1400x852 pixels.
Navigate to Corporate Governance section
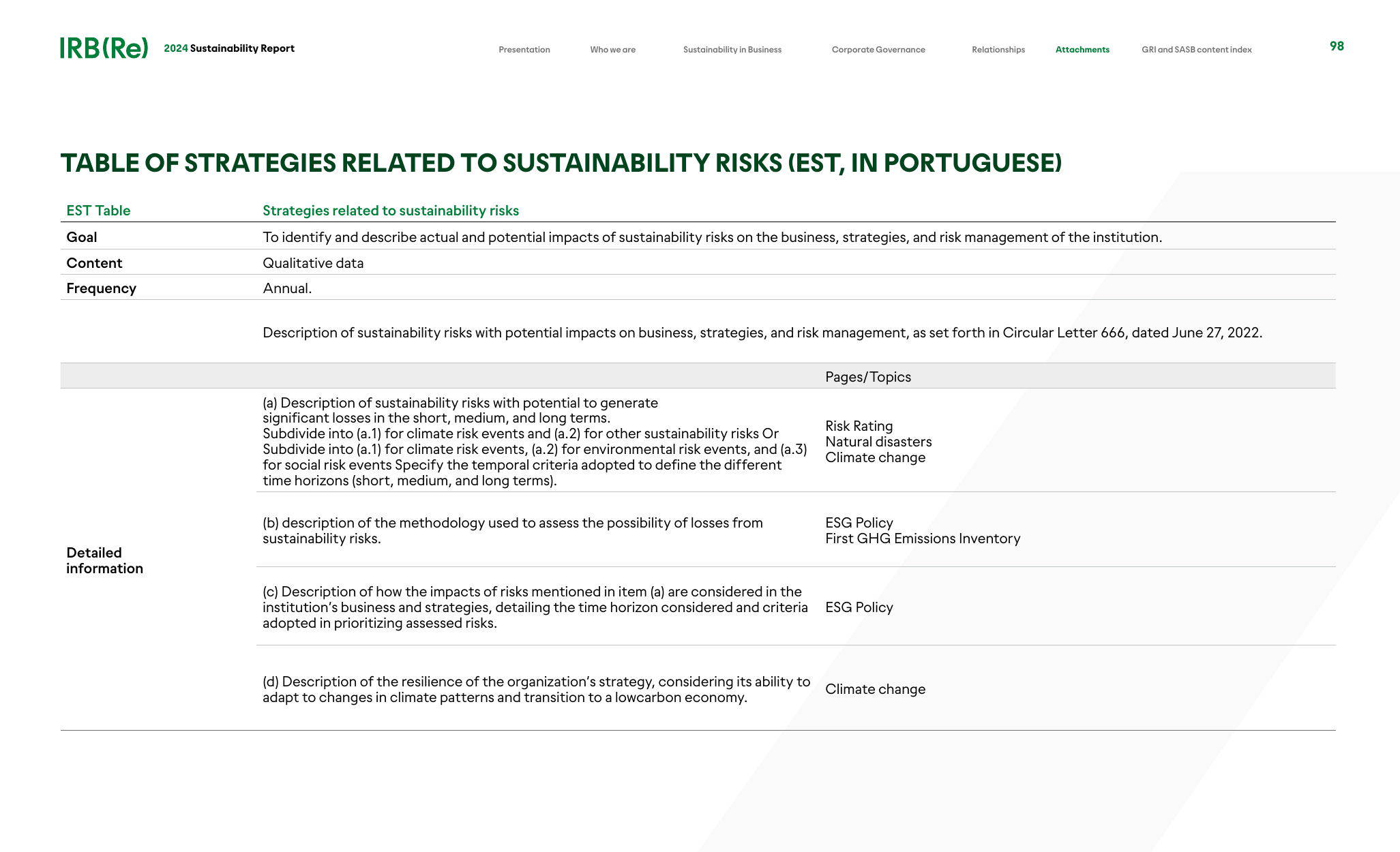point(878,50)
